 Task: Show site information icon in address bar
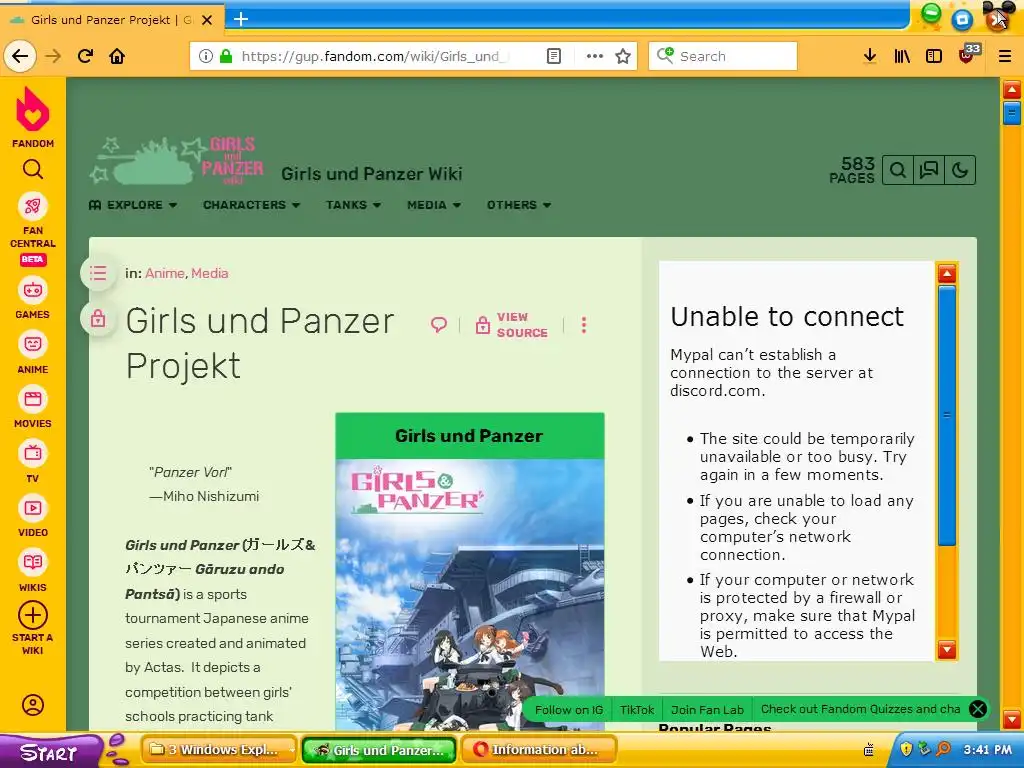tap(205, 56)
